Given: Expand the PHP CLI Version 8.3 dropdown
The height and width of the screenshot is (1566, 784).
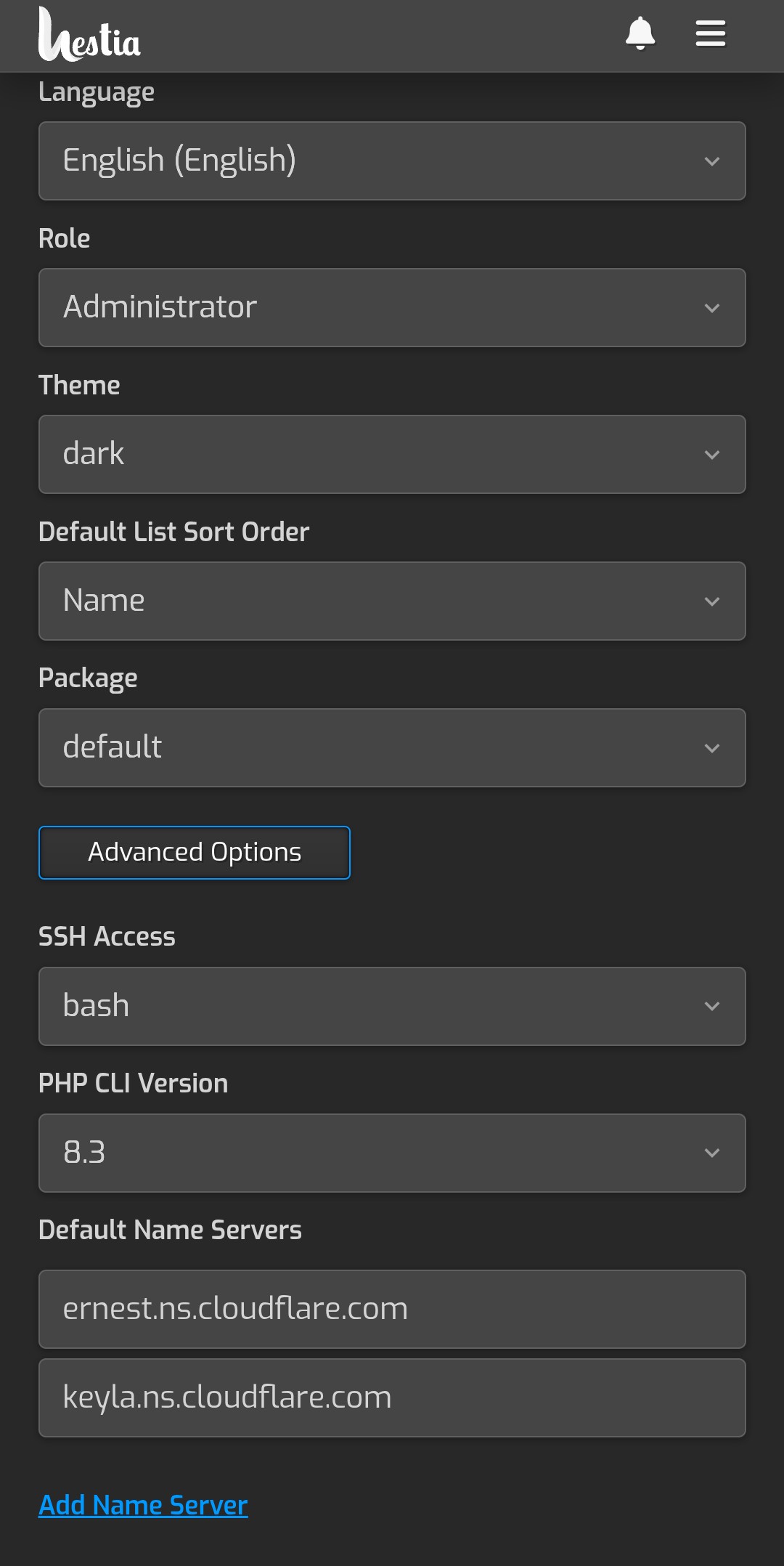Looking at the screenshot, I should (x=392, y=1153).
